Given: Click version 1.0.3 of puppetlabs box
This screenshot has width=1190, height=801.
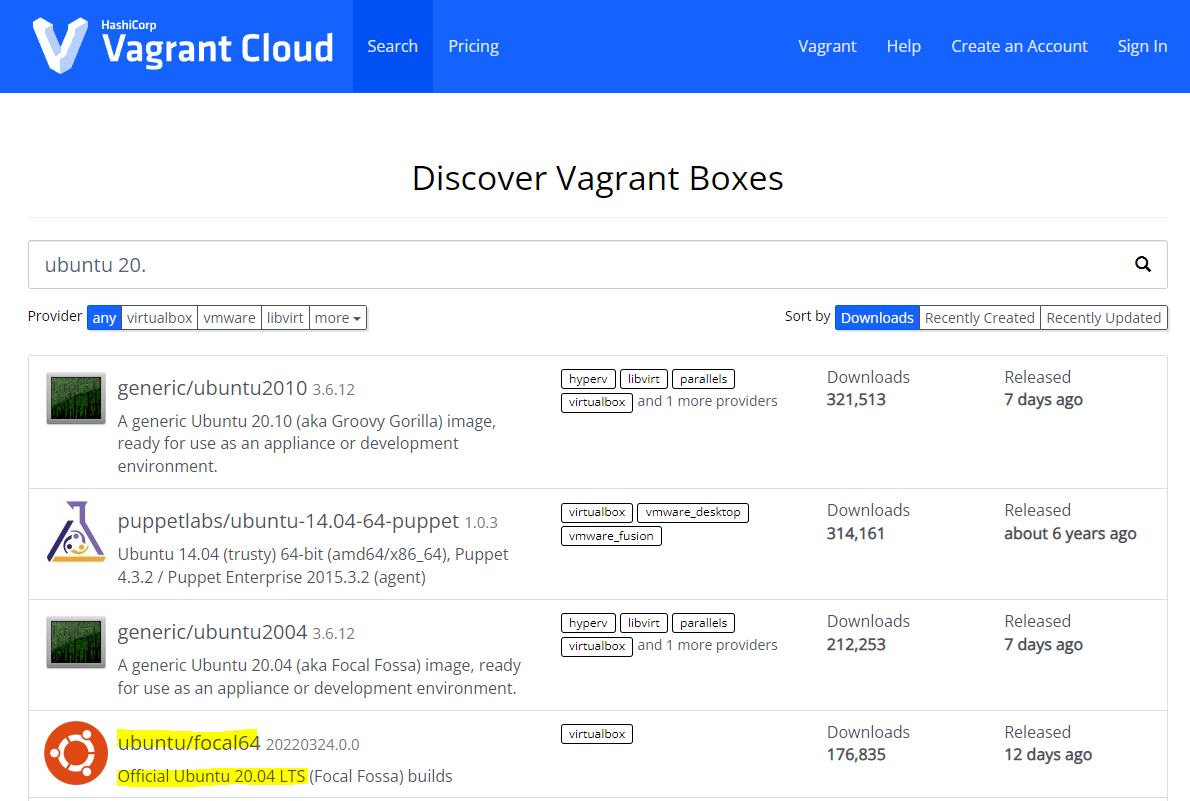Looking at the screenshot, I should point(481,523).
